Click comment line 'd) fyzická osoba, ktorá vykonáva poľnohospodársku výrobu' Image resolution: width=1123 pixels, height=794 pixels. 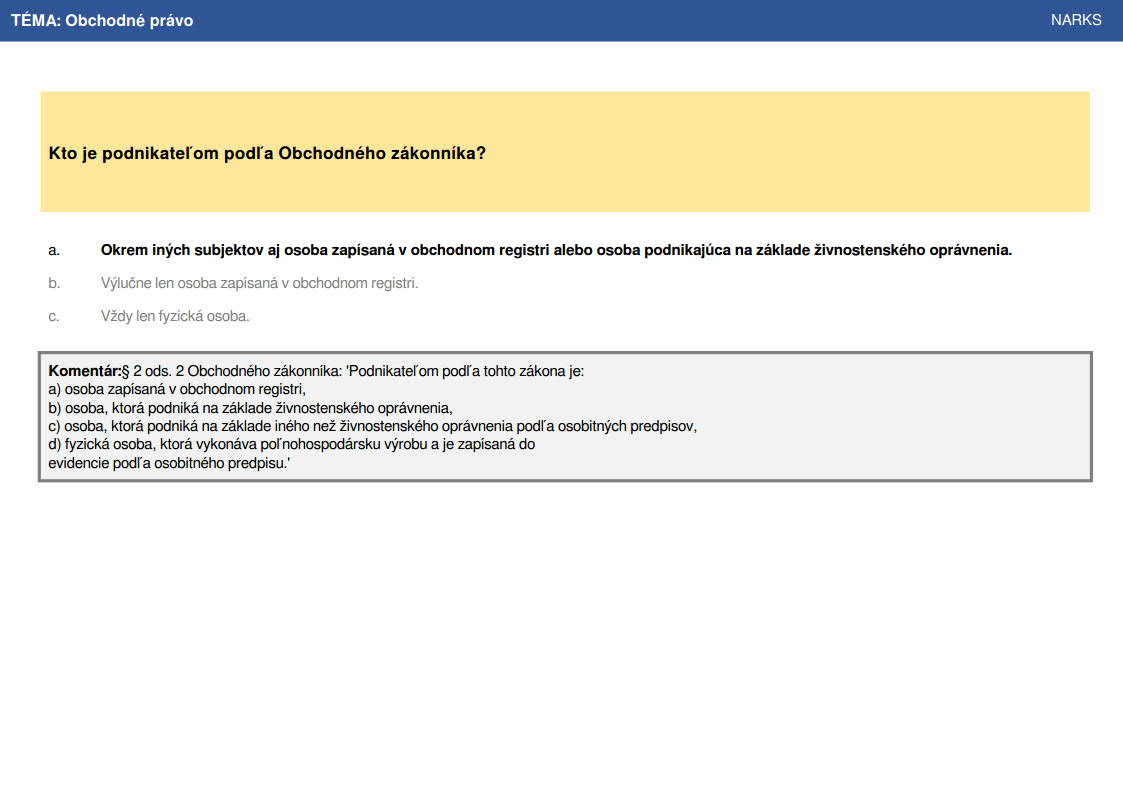pyautogui.click(x=291, y=444)
